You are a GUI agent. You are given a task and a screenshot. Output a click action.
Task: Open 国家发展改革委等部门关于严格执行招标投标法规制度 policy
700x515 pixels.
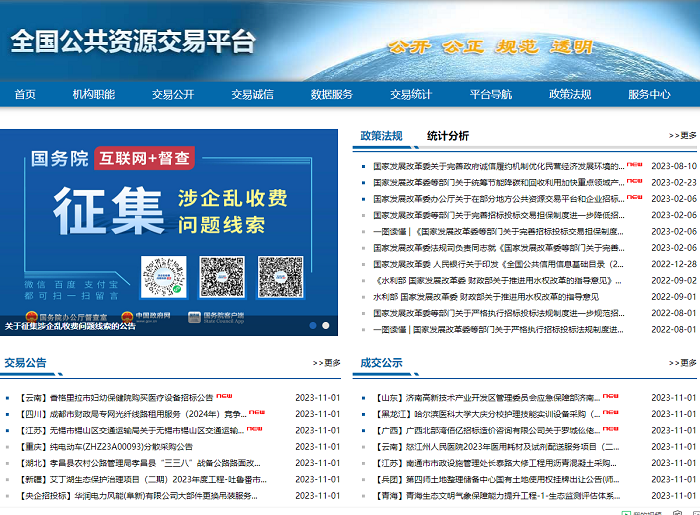tap(499, 313)
